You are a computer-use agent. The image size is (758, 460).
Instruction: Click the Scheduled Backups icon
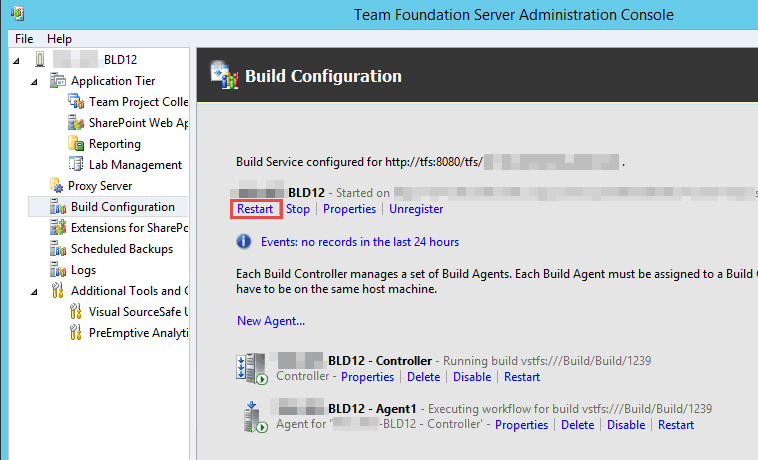(58, 248)
